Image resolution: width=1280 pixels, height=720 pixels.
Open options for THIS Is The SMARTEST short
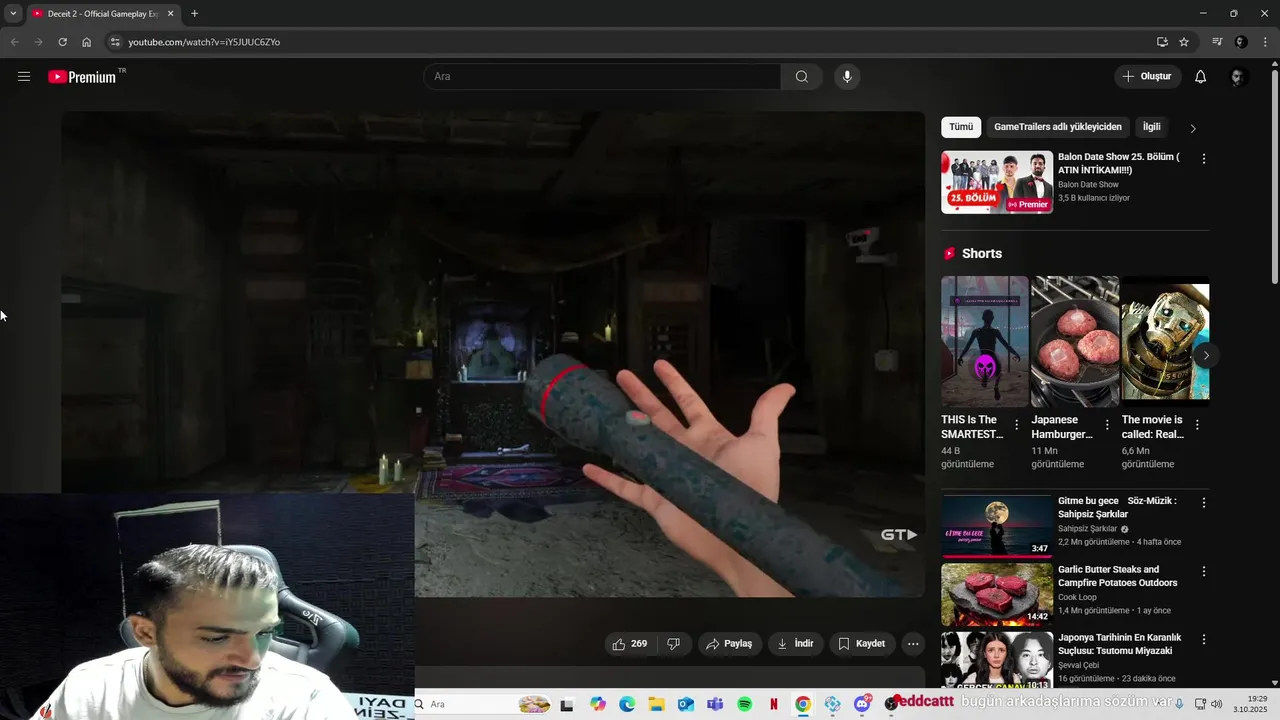[1017, 425]
